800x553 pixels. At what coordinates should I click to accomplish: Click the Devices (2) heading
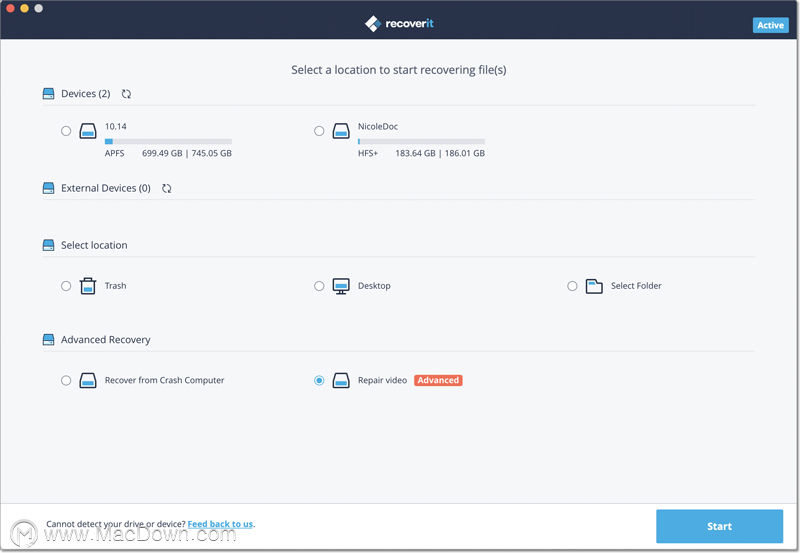pyautogui.click(x=86, y=94)
